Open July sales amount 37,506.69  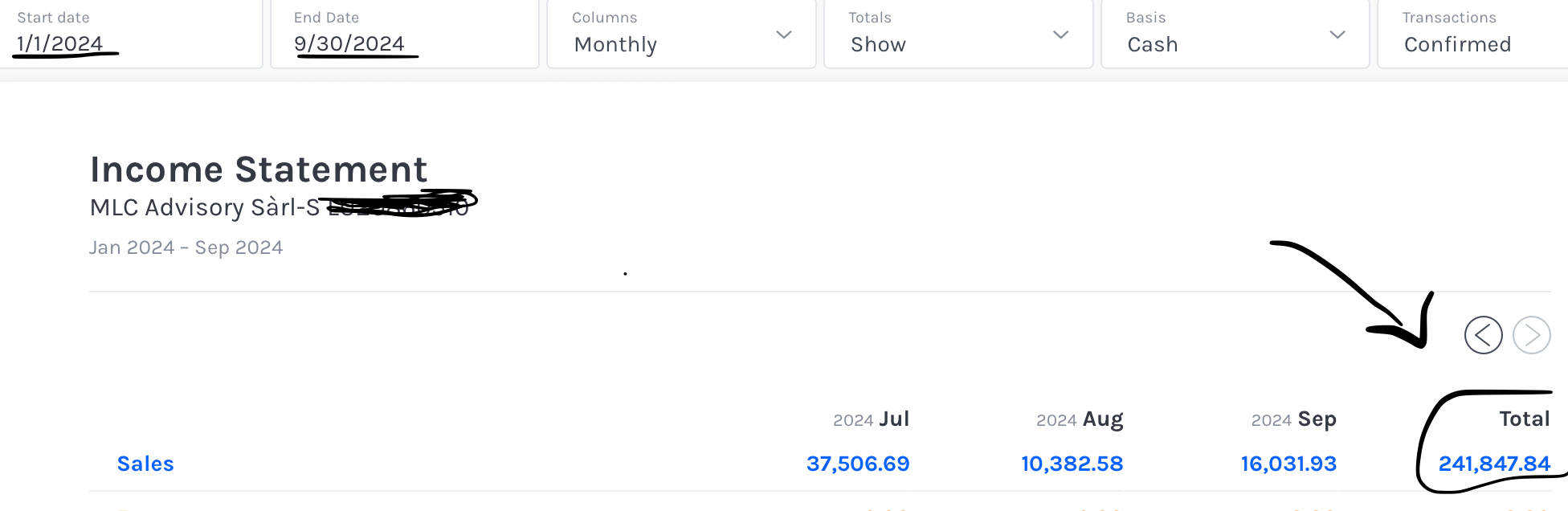tap(857, 464)
